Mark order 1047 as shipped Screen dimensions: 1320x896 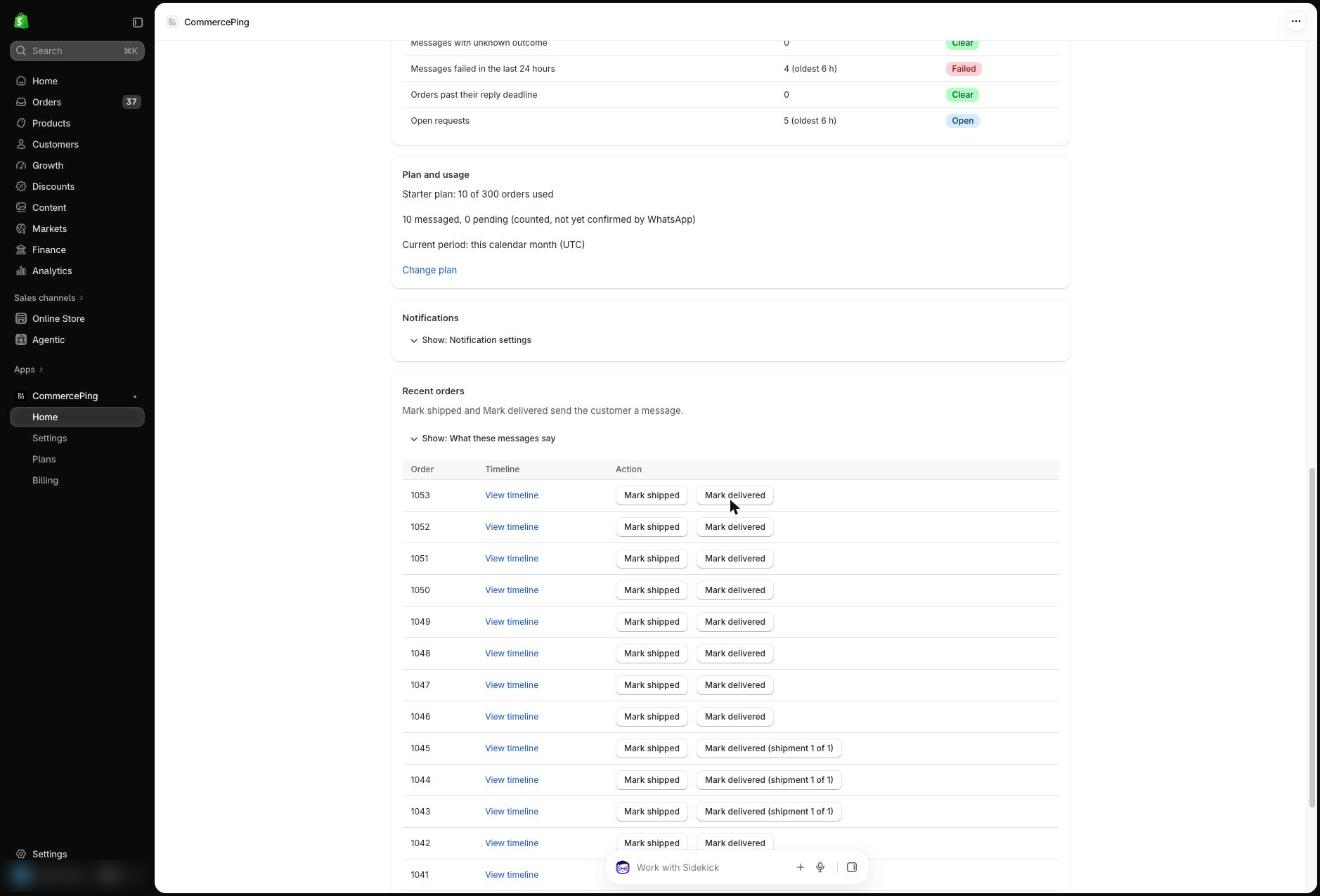[x=651, y=685]
